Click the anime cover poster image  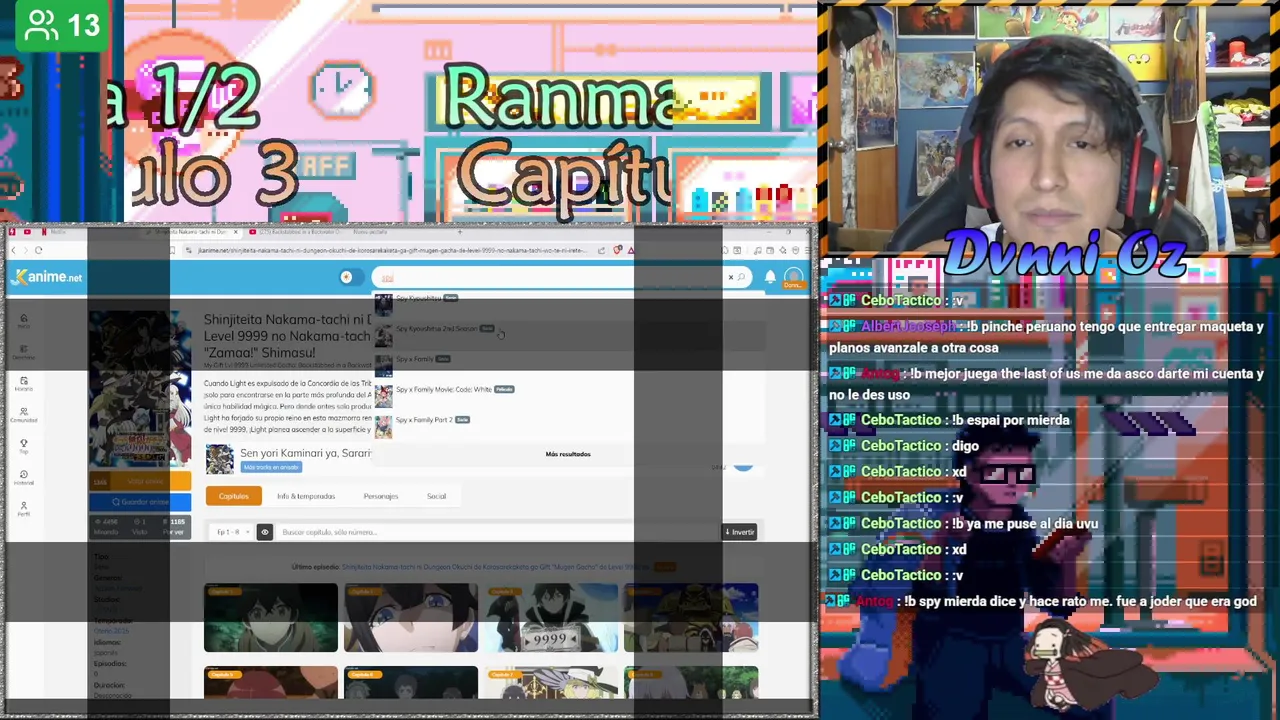(x=140, y=390)
